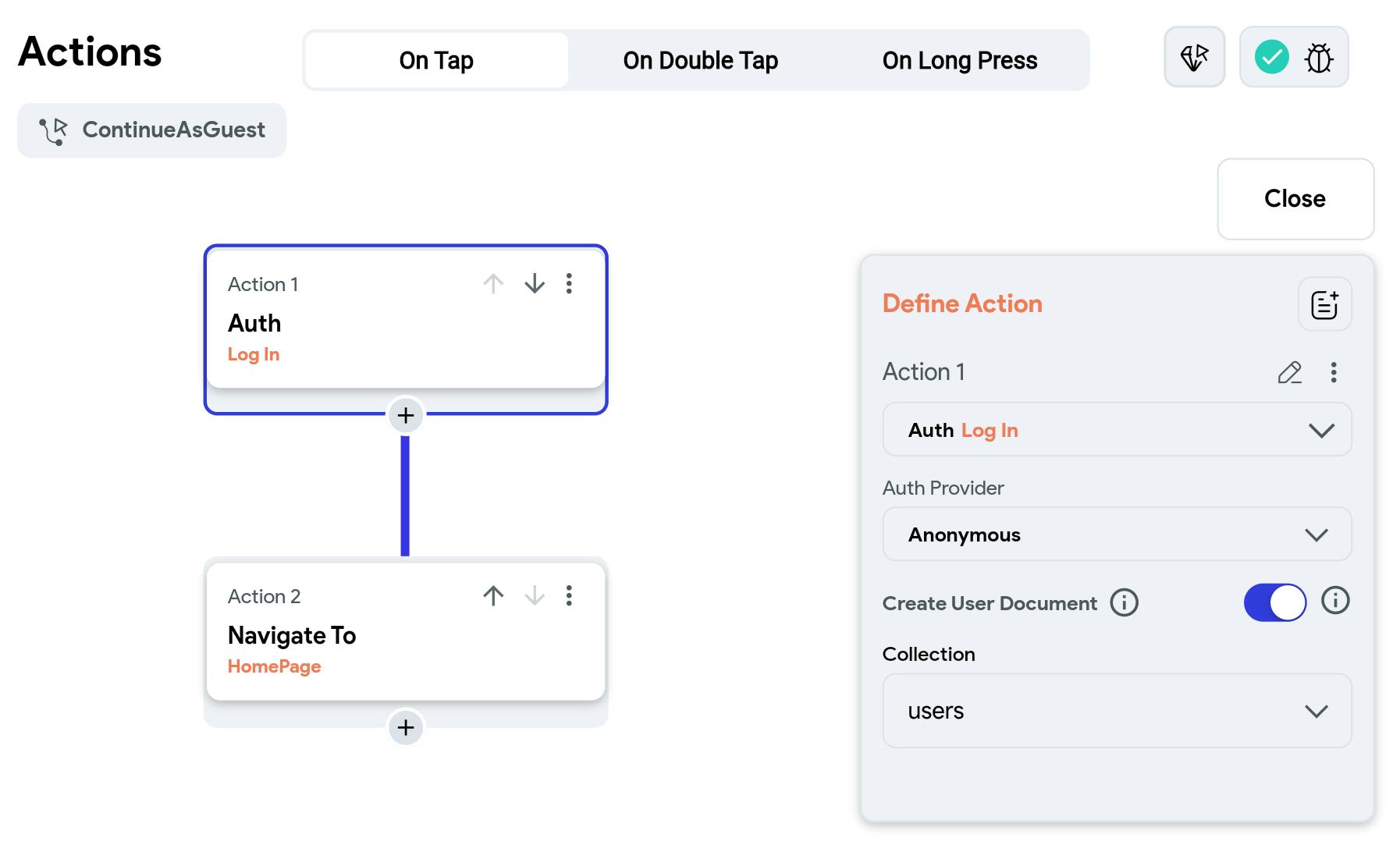This screenshot has height=863, width=1400.
Task: Move Action 1 down with arrow
Action: pos(535,283)
